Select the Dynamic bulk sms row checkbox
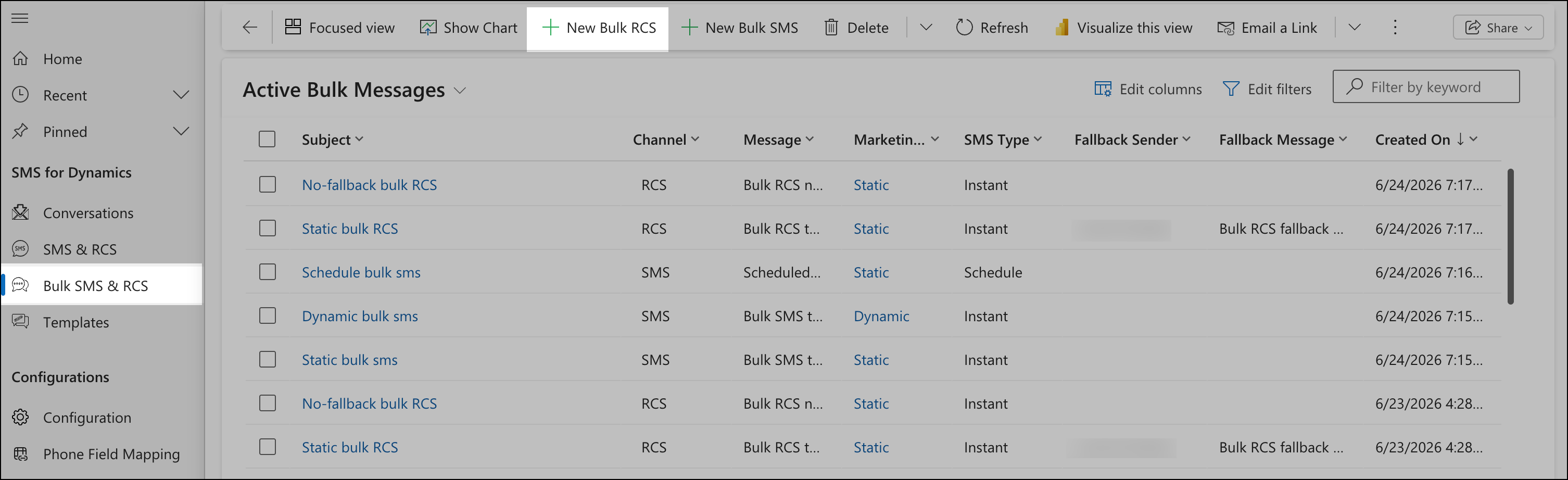1568x480 pixels. click(267, 315)
